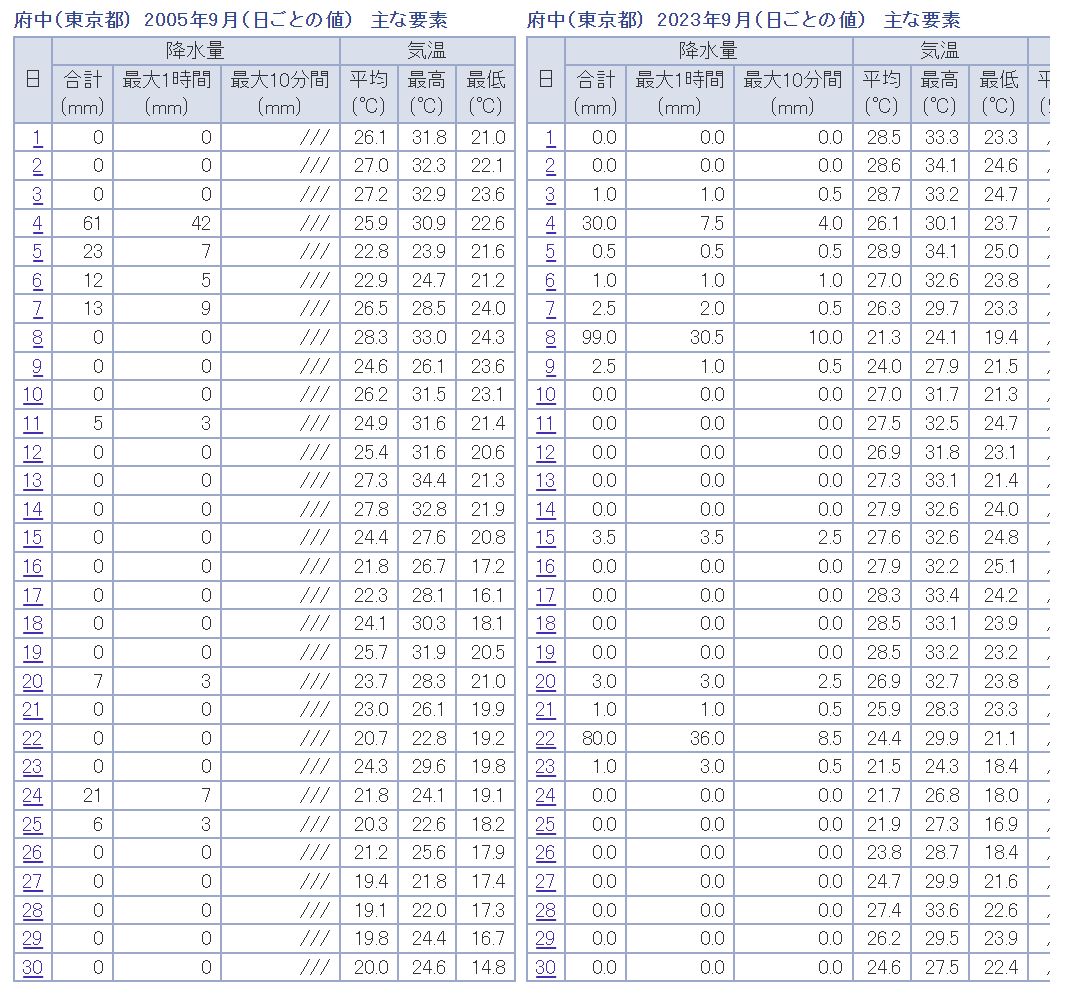Click day 10 link in 2023 table
Screen dimensions: 1087x1004
(546, 395)
